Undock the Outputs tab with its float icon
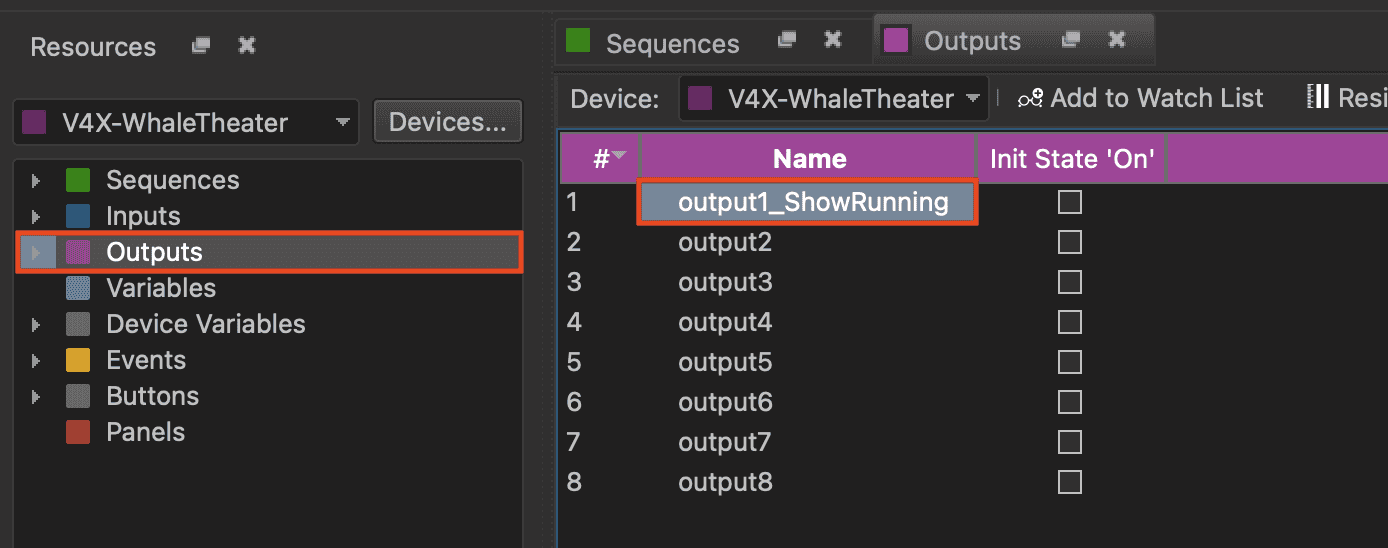Screen dimensions: 1388x548 (1071, 40)
